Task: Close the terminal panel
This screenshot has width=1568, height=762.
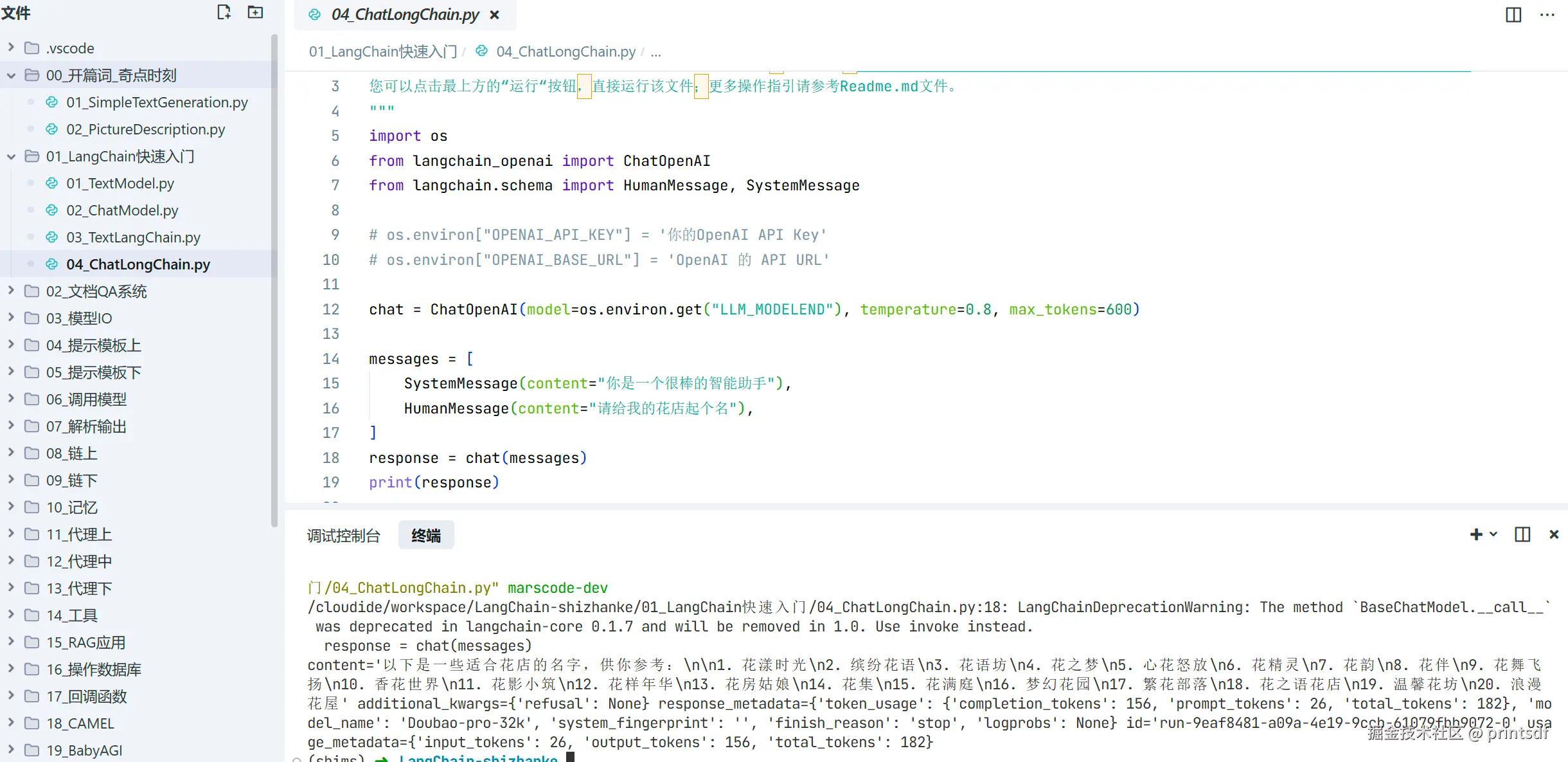Action: [1554, 534]
